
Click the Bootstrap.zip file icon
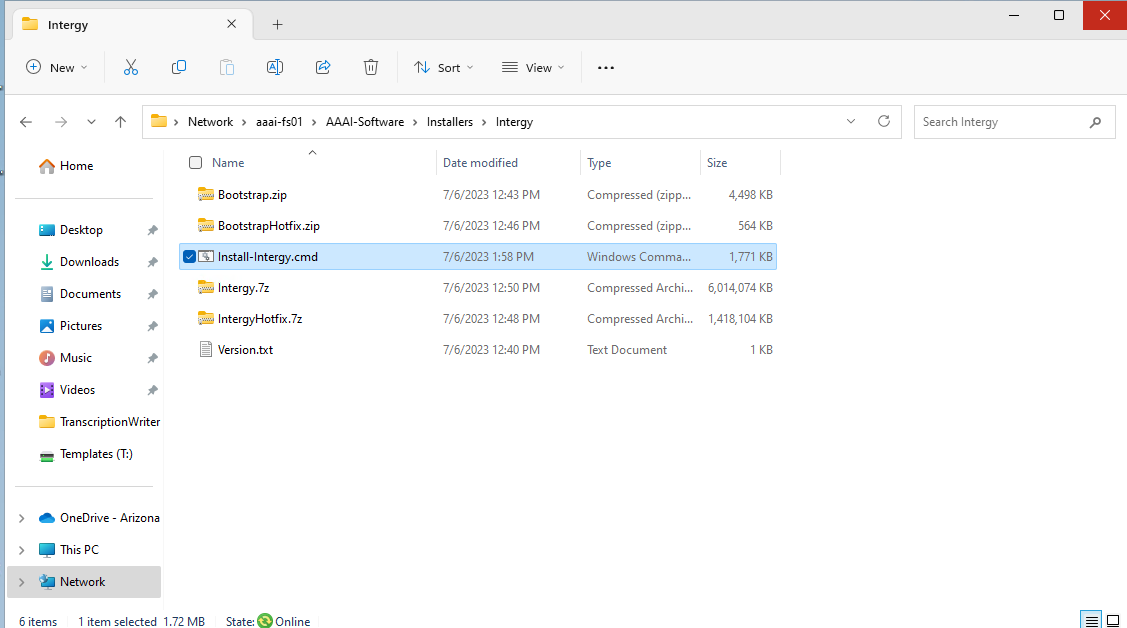pyautogui.click(x=206, y=195)
